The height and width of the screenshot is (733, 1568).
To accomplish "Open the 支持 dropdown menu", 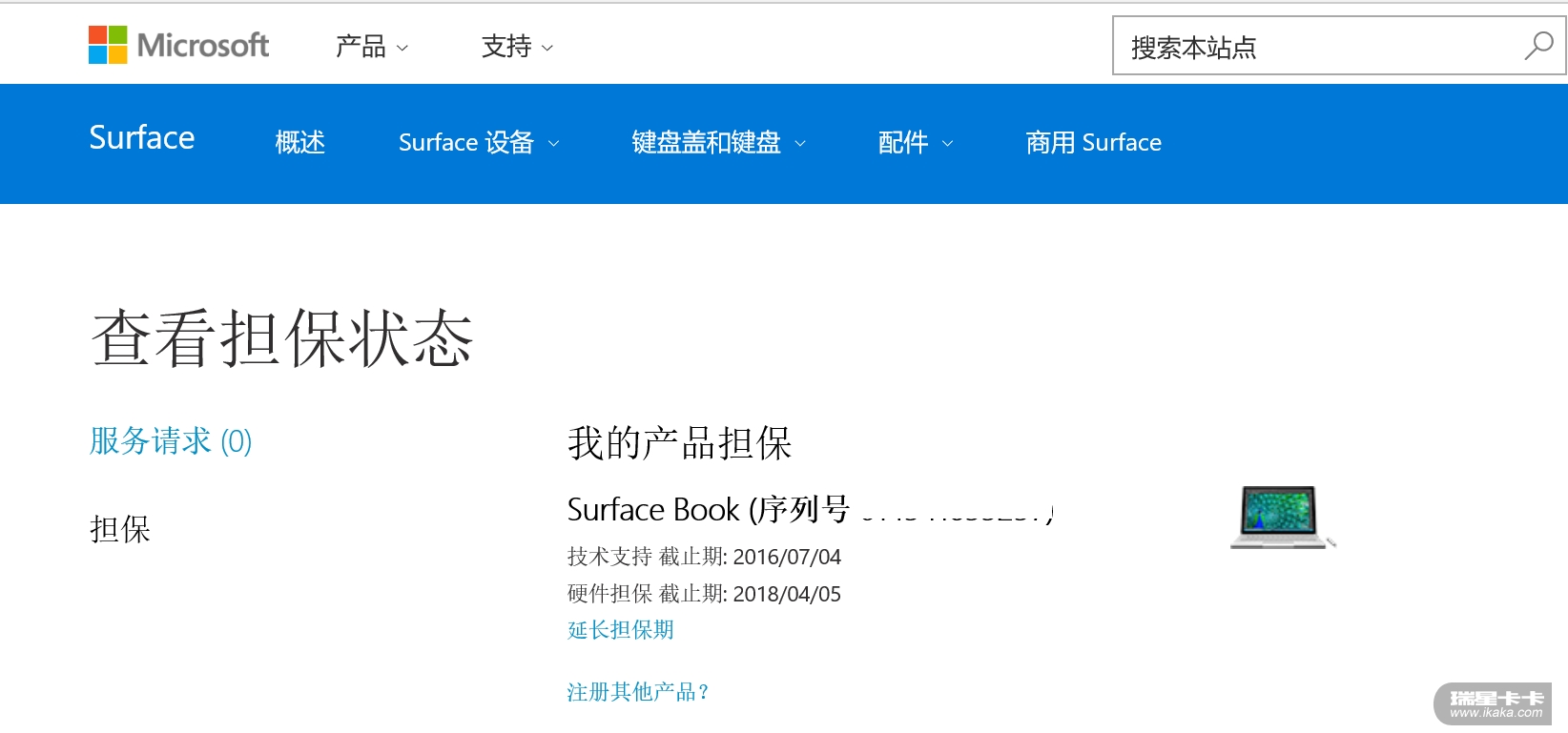I will pyautogui.click(x=517, y=46).
